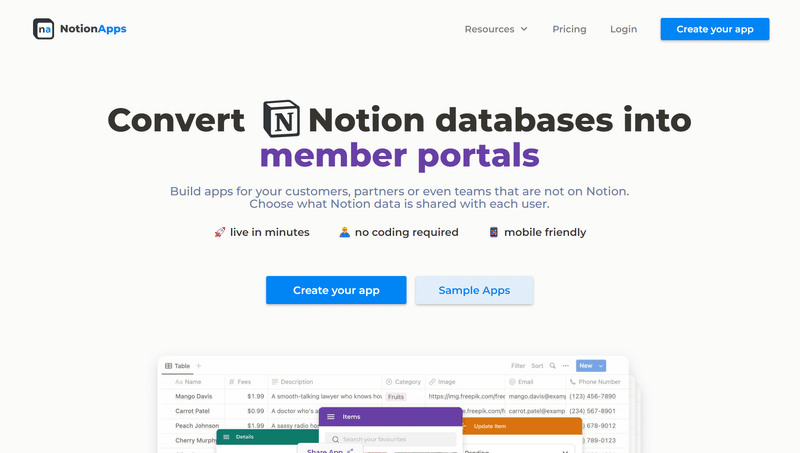
Task: Select the Carrot Patel name cell
Action: (x=192, y=411)
